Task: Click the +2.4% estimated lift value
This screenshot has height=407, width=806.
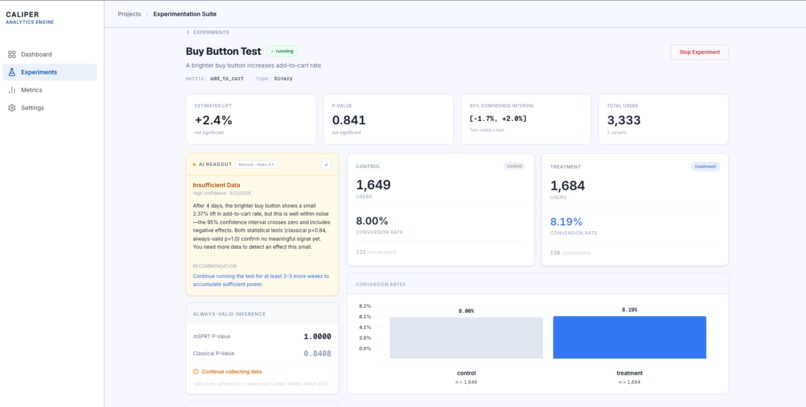Action: (x=213, y=120)
